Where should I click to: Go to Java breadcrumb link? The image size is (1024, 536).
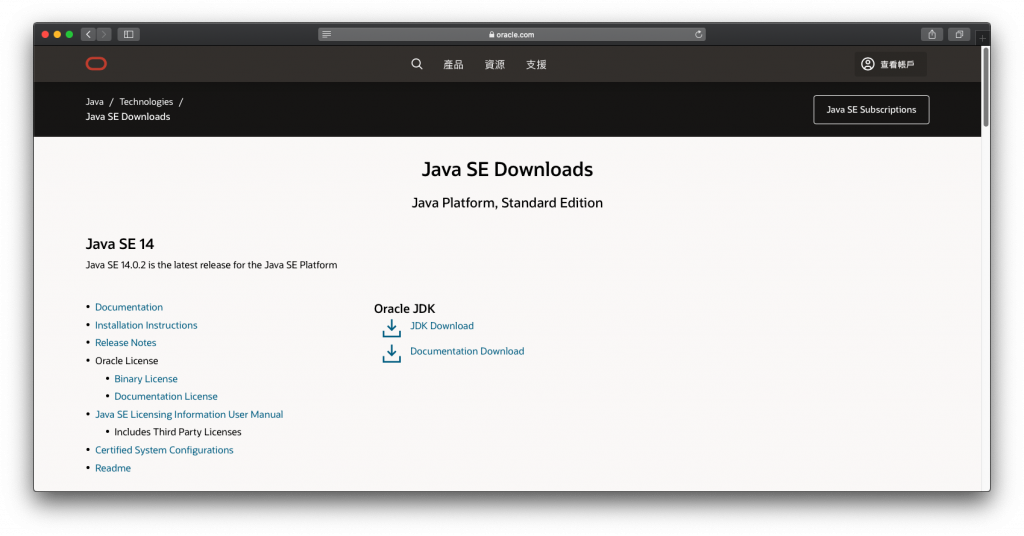pos(95,102)
